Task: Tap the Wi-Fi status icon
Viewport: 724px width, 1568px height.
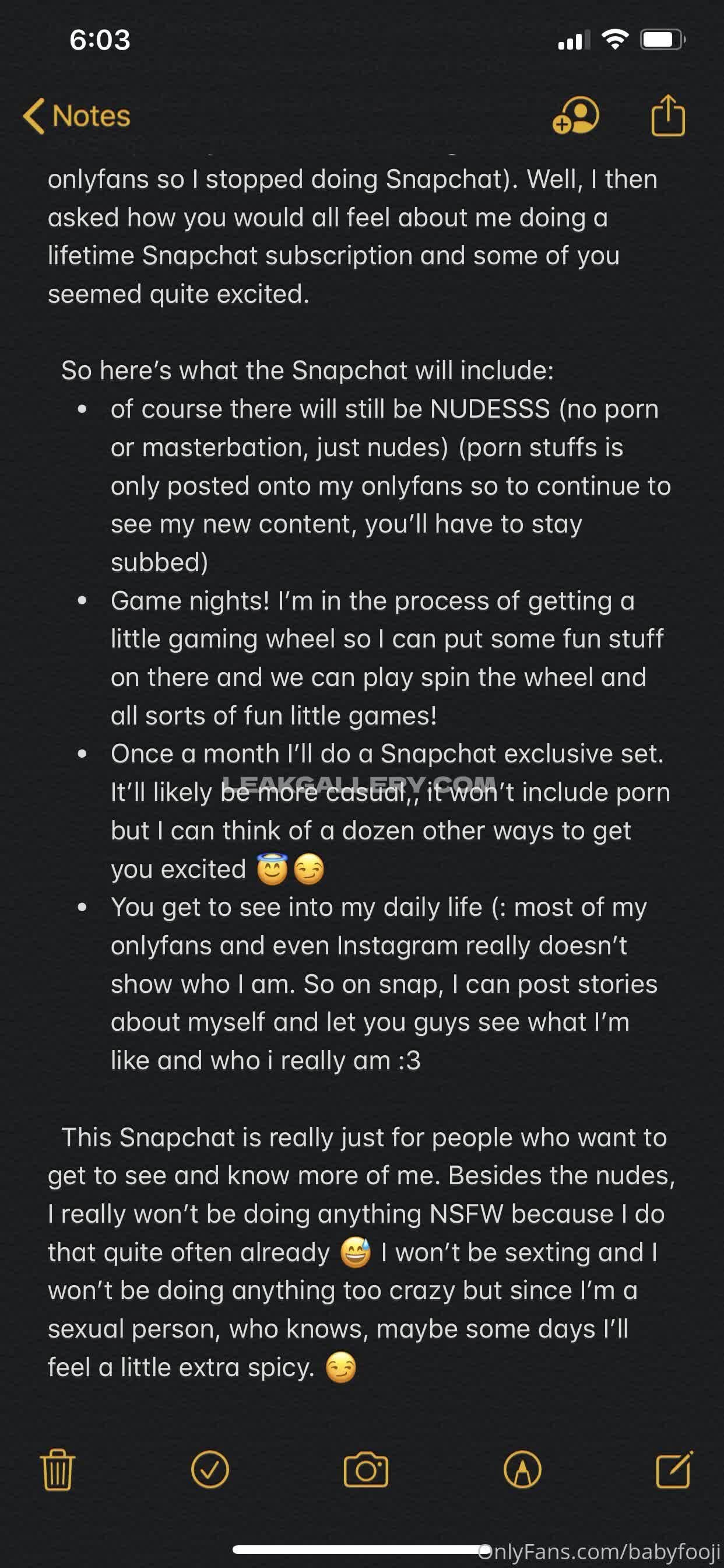Action: coord(614,40)
